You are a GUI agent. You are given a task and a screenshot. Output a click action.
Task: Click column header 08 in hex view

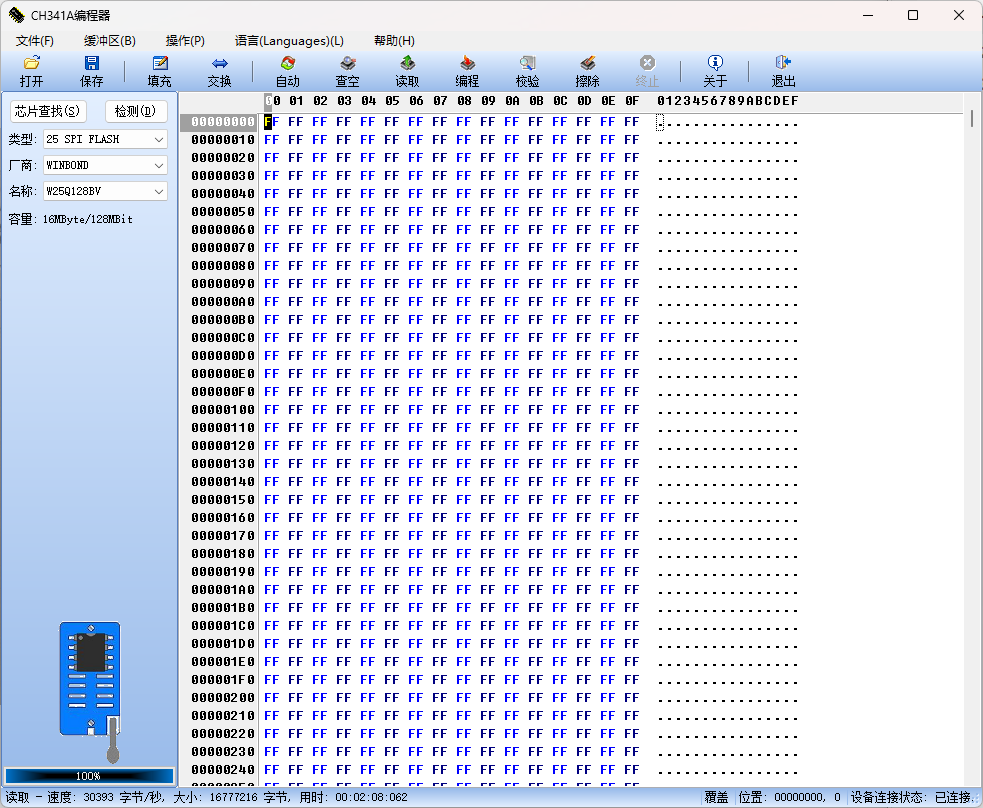coord(464,101)
